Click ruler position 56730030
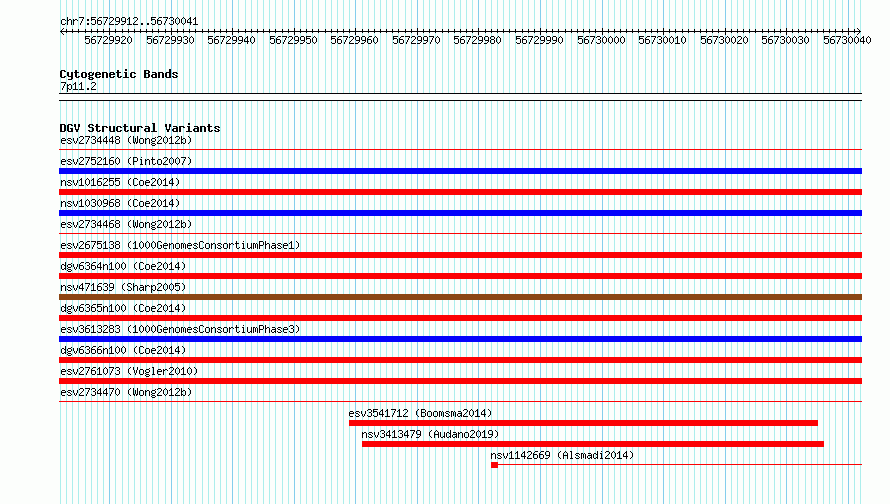Image resolution: width=890 pixels, height=504 pixels. pyautogui.click(x=786, y=40)
